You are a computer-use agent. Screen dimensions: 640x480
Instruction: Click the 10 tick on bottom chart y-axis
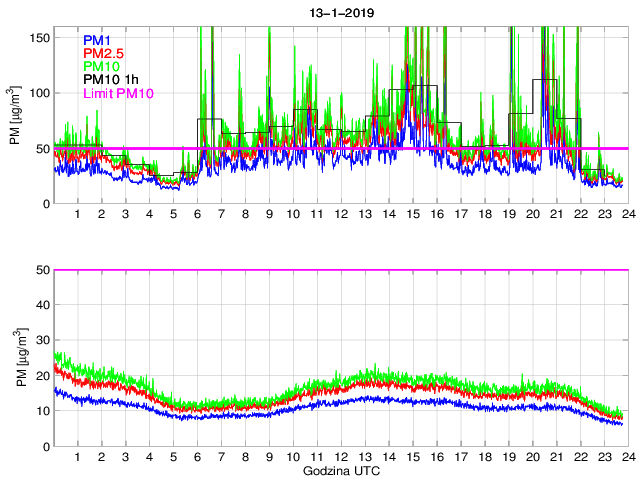41,411
